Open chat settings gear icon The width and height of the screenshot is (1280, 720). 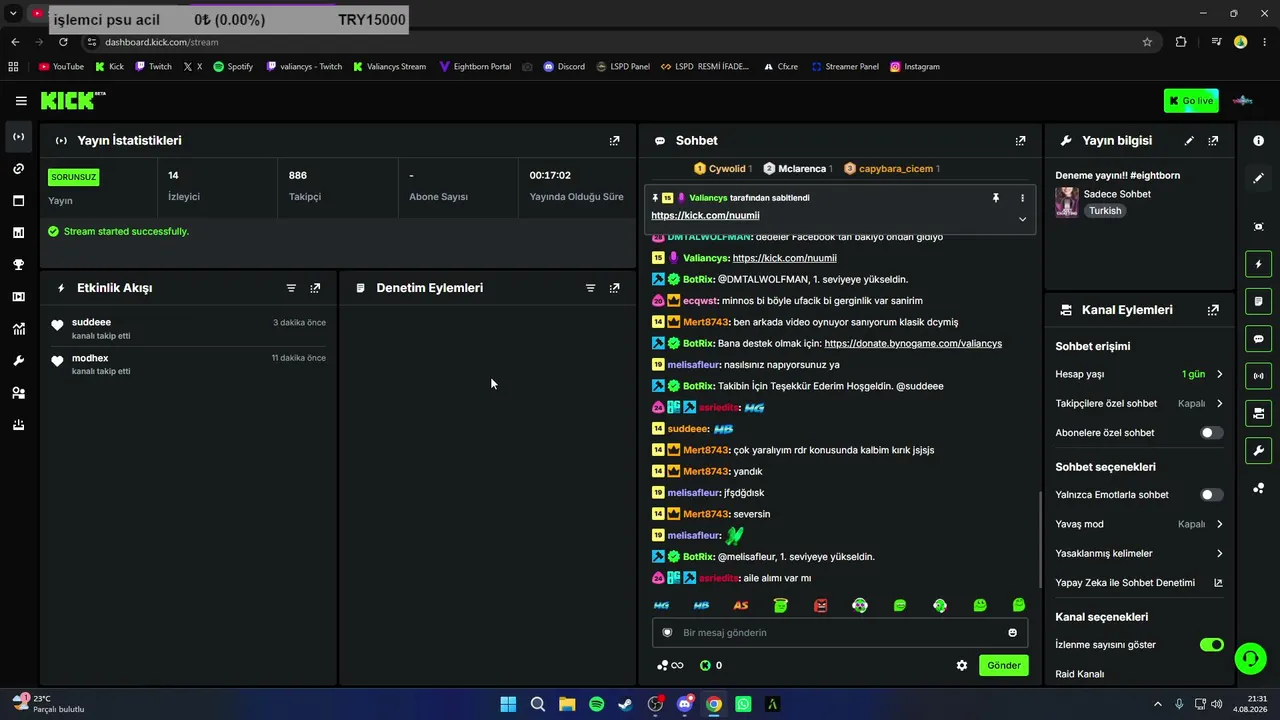962,666
